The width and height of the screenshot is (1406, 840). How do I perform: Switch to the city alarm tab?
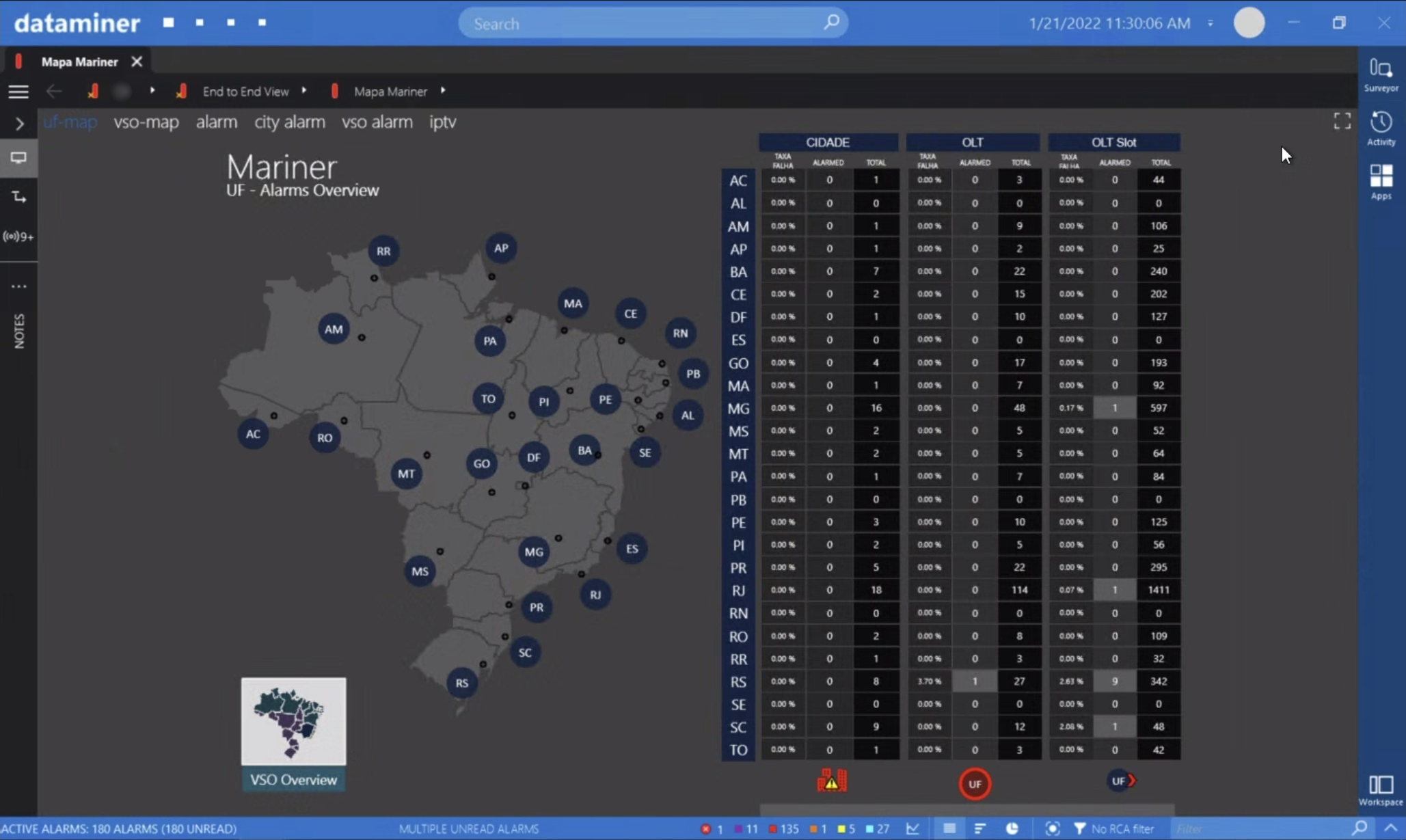pyautogui.click(x=290, y=122)
